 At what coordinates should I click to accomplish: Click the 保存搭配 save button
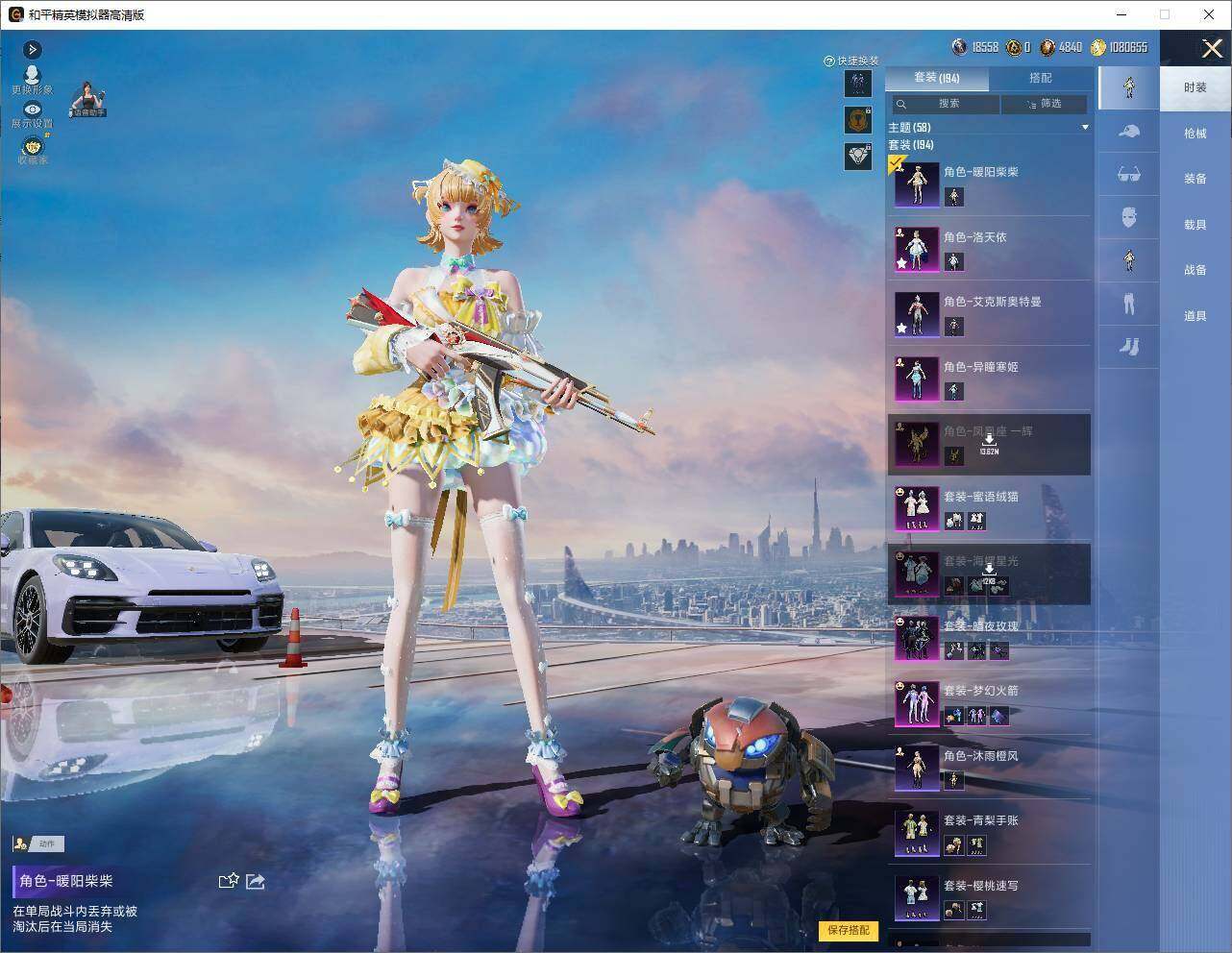pos(849,930)
